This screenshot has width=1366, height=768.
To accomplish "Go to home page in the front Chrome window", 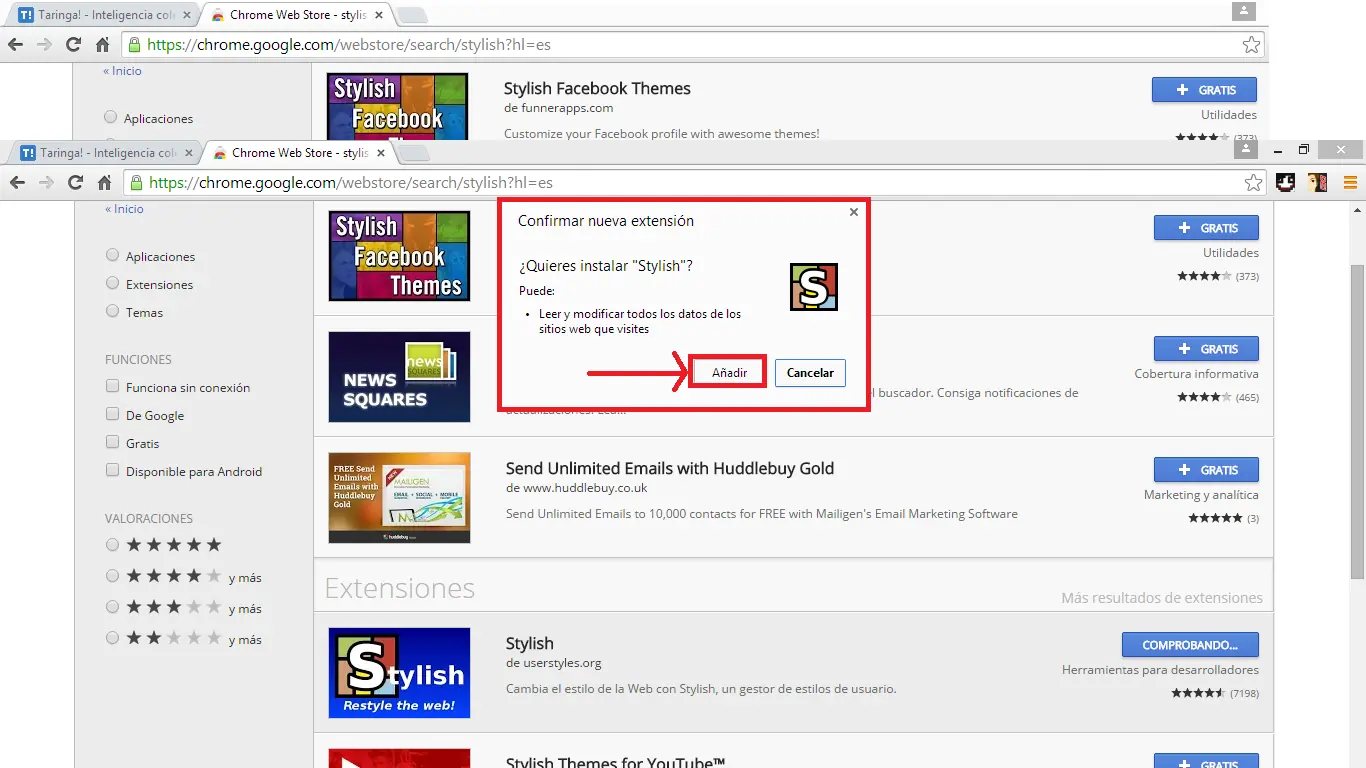I will click(104, 183).
